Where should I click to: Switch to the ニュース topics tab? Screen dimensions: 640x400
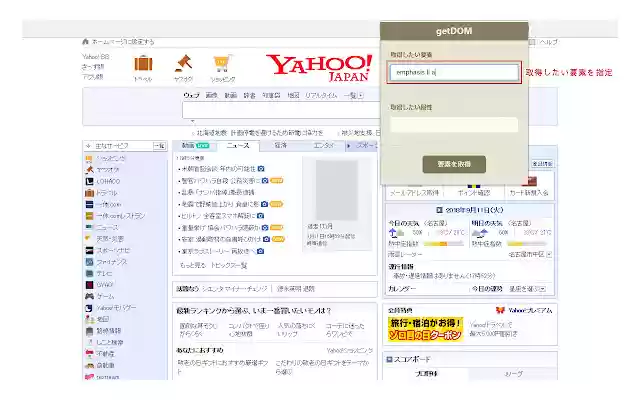coord(238,146)
